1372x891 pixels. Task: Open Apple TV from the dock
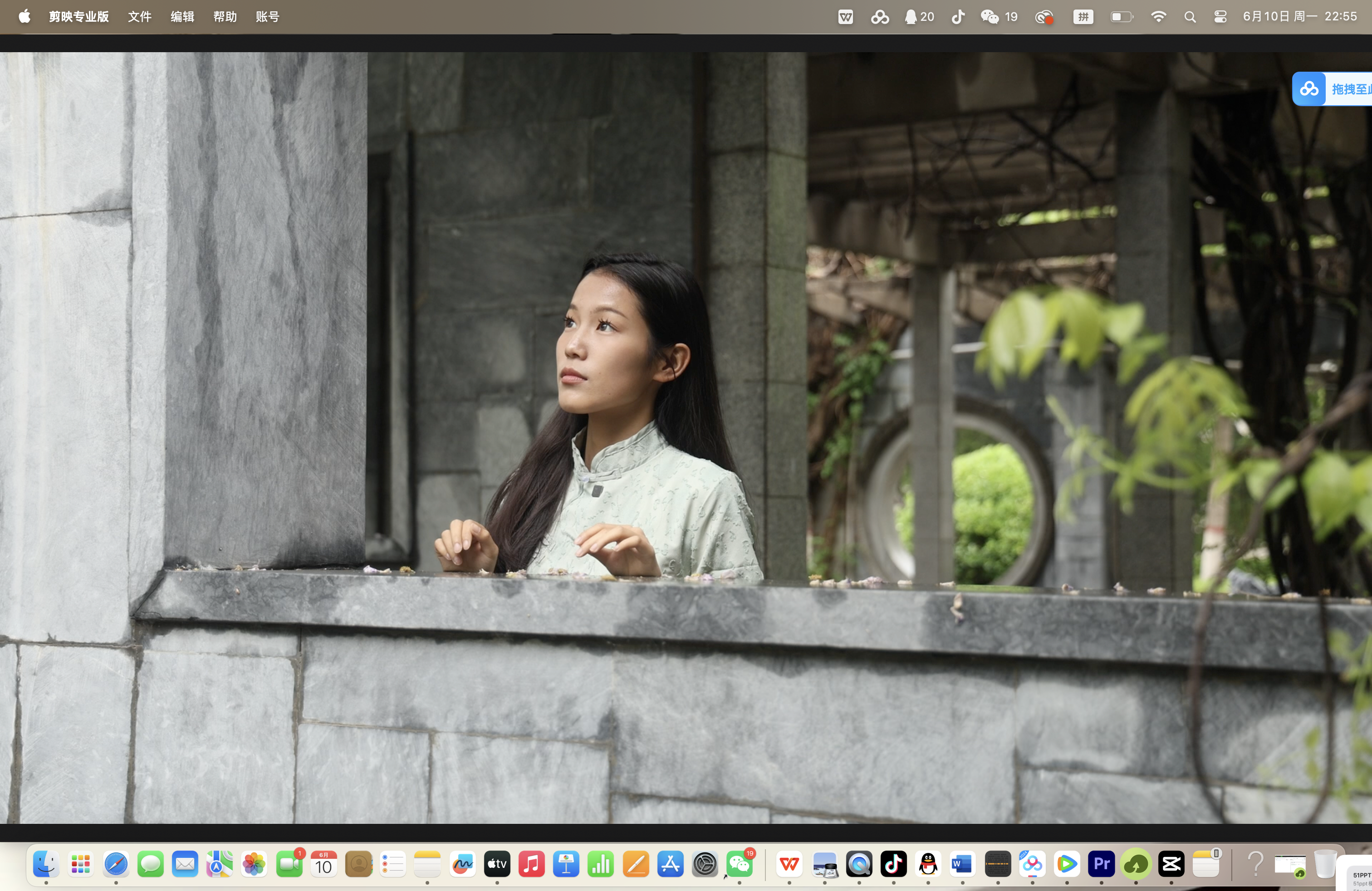click(497, 865)
